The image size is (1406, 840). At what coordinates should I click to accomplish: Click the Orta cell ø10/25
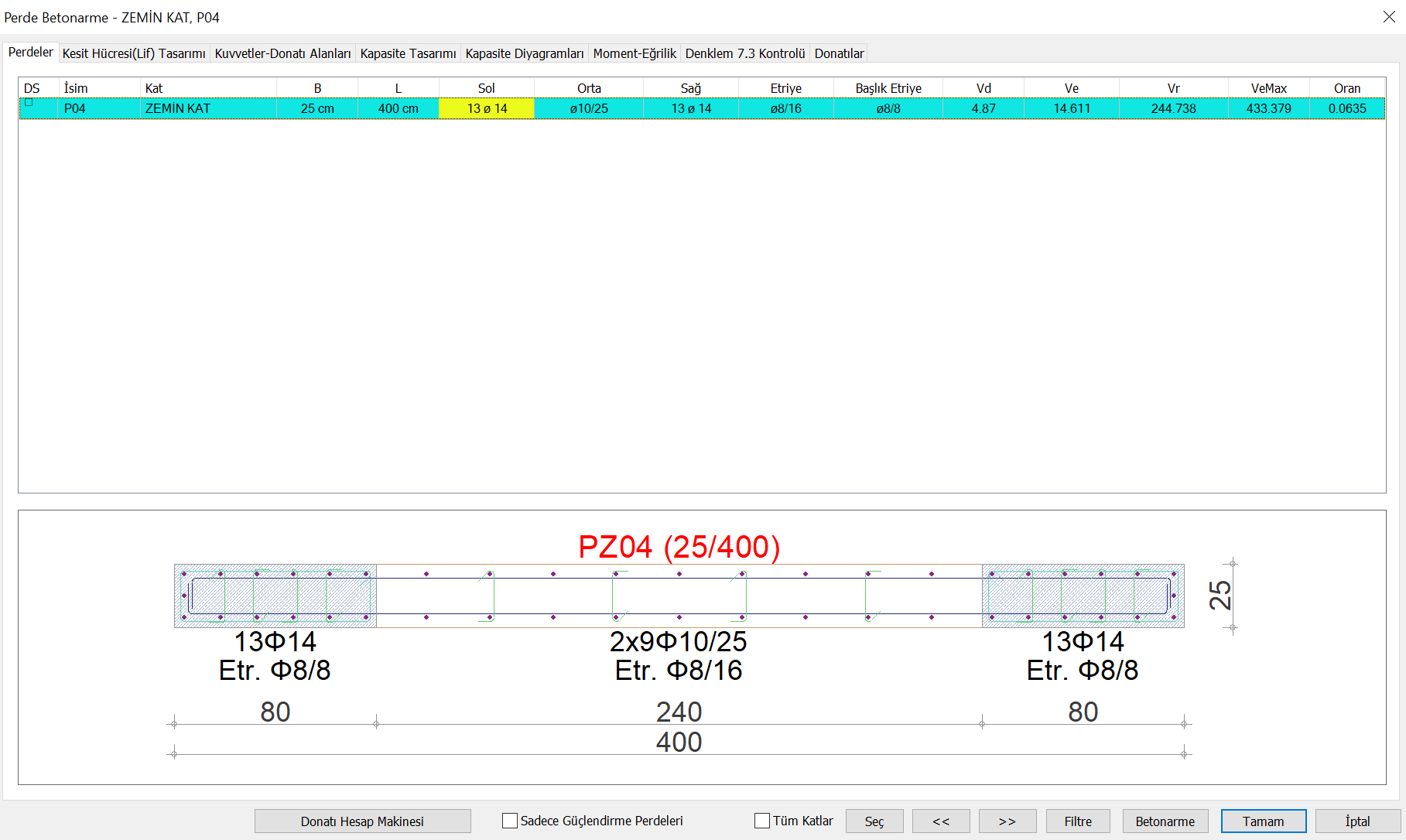point(589,109)
